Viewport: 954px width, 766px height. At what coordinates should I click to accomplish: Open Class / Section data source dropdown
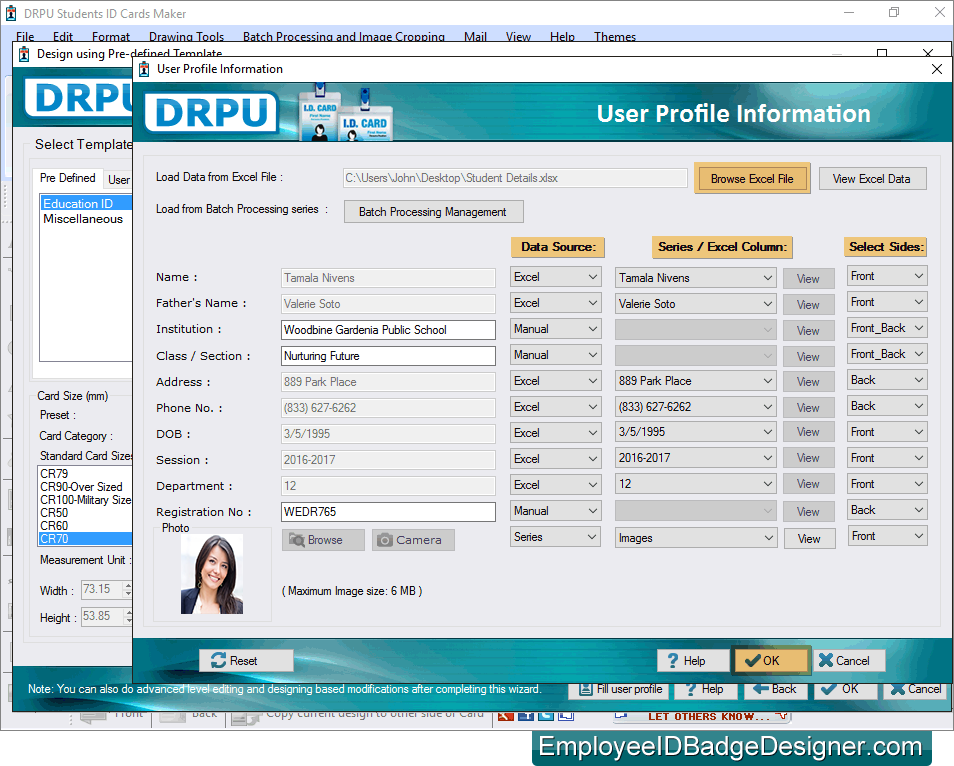click(x=555, y=355)
